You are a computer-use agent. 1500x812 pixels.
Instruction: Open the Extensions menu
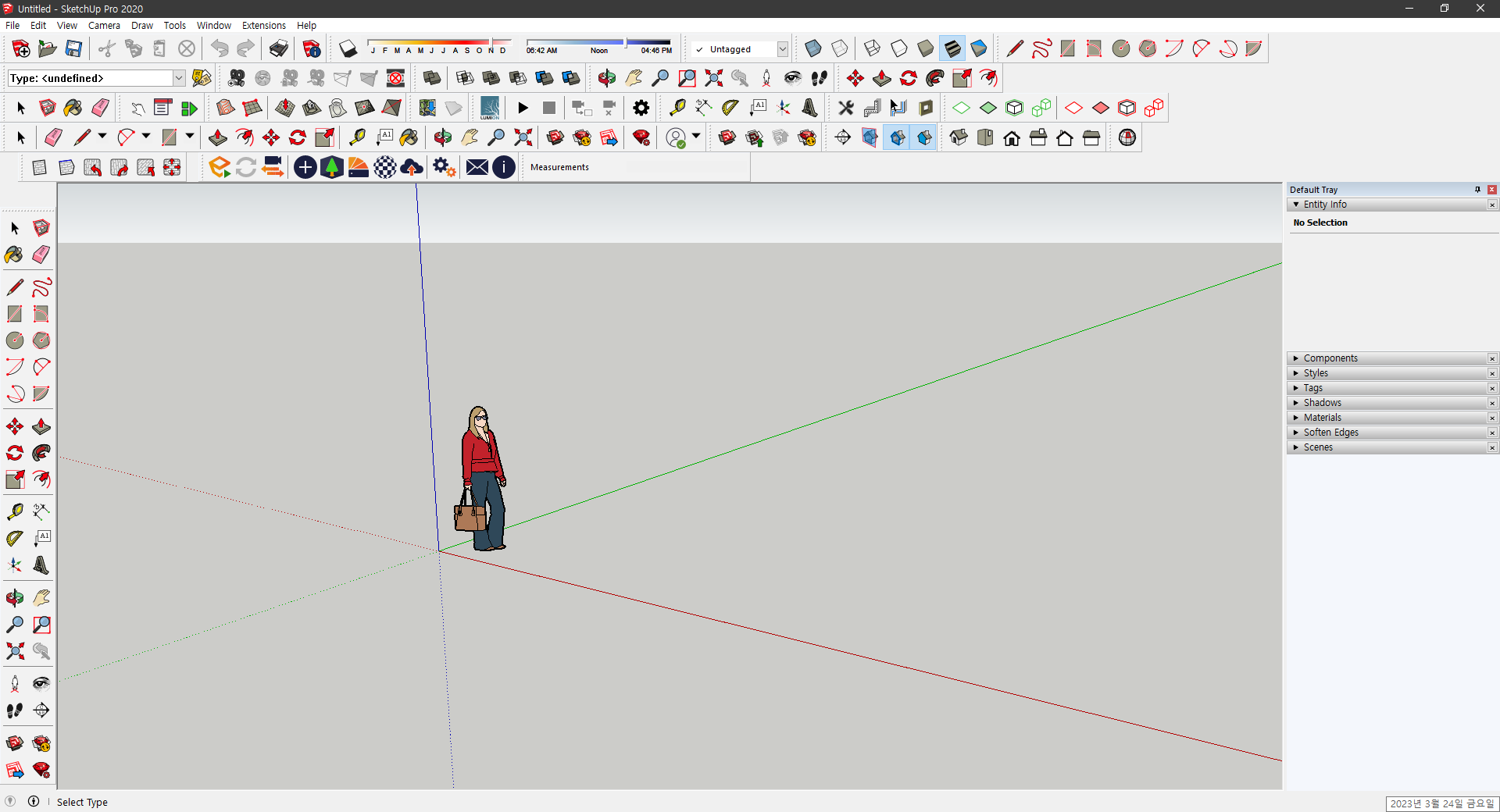tap(264, 25)
